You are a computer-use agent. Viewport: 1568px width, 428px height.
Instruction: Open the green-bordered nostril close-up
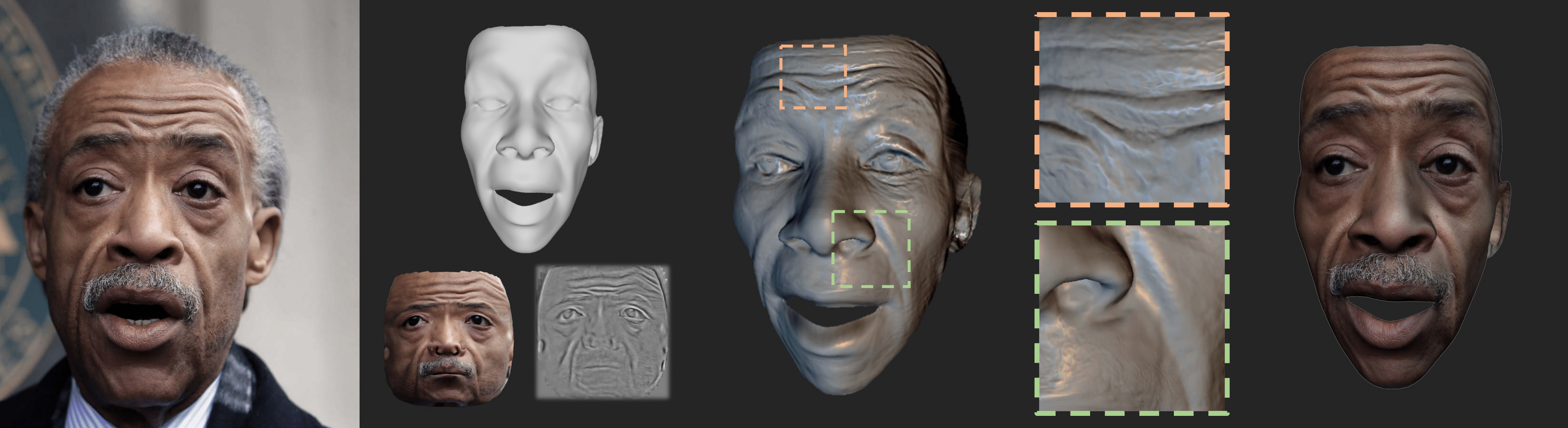pos(1132,319)
